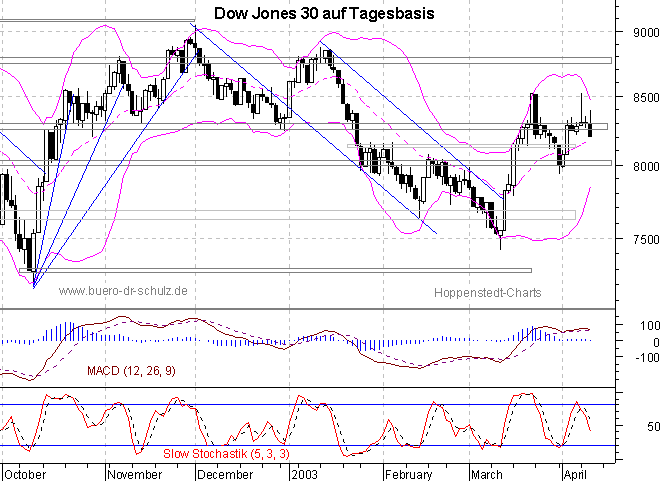Click the 'February' month label

[x=409, y=474]
